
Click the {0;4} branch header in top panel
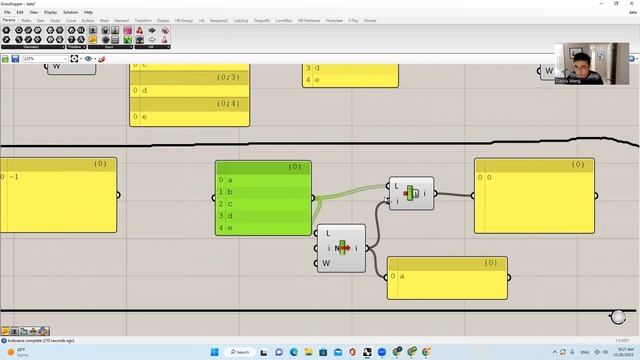point(189,104)
